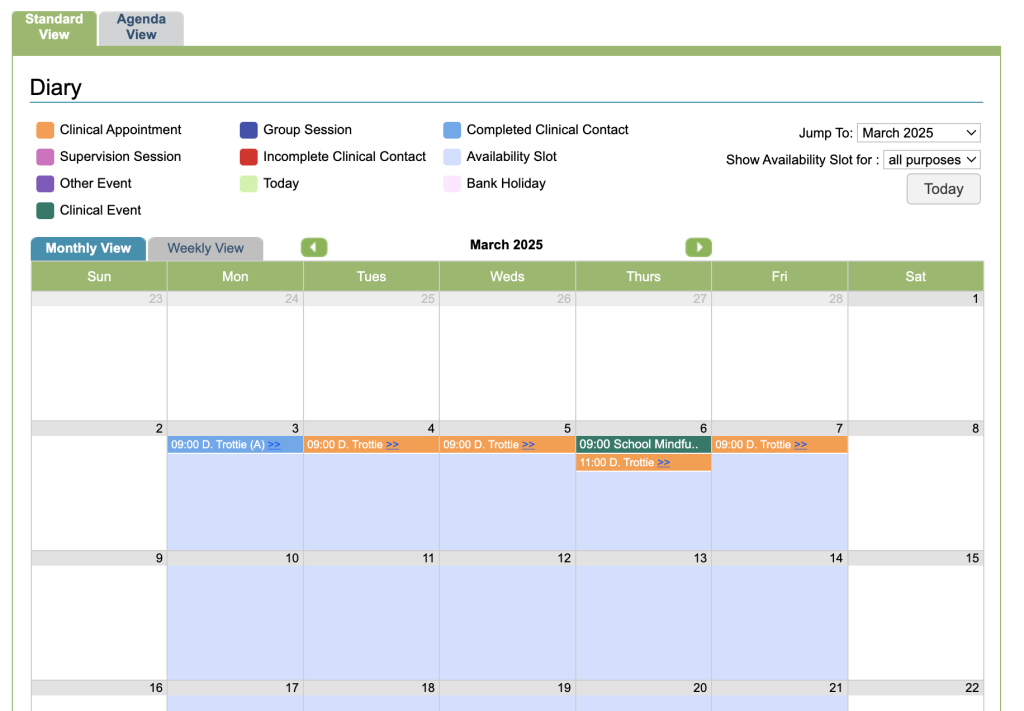This screenshot has height=711, width=1024.
Task: Go to previous month using green arrow
Action: click(x=314, y=247)
